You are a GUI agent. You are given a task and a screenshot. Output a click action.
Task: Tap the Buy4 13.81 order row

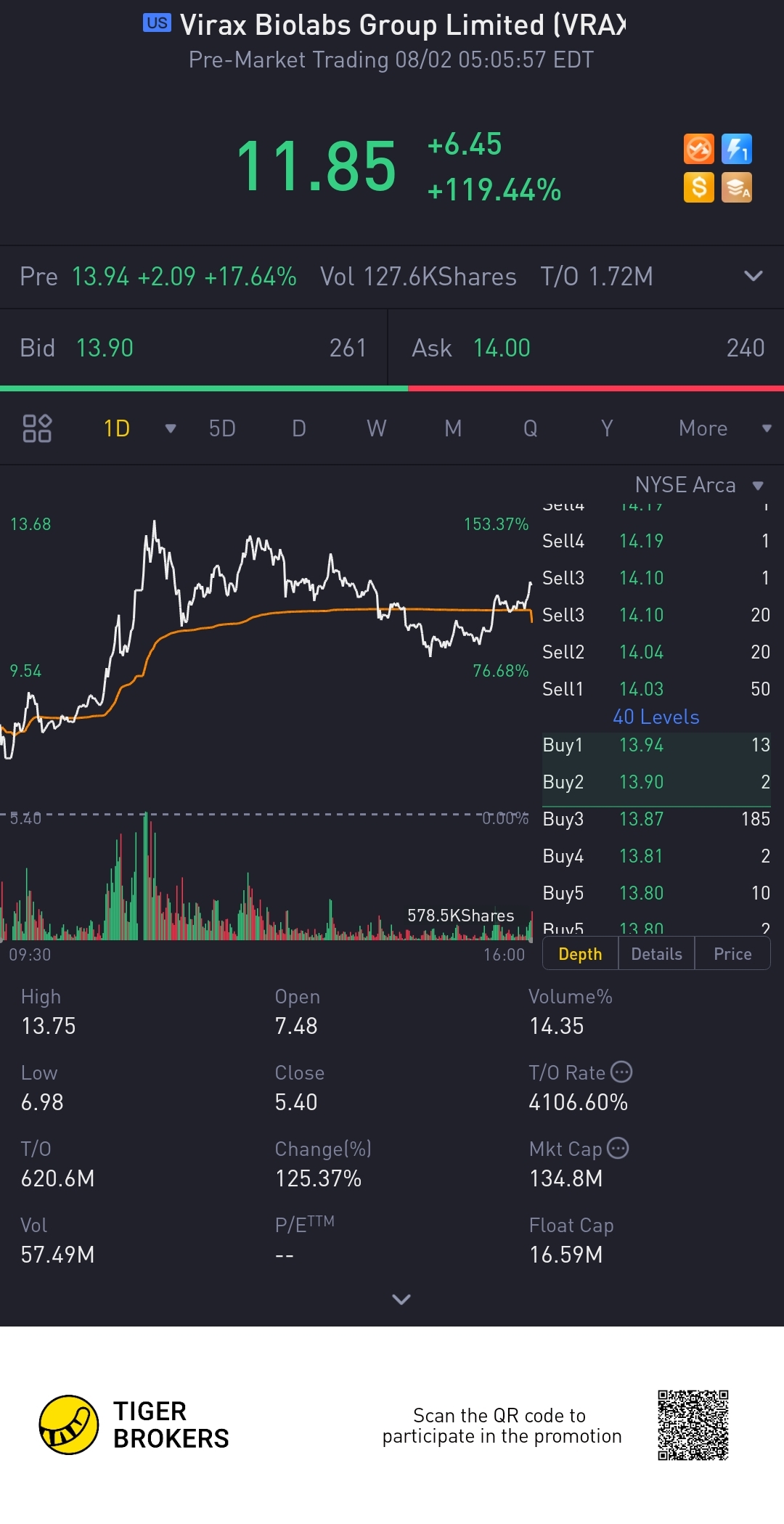(x=656, y=856)
